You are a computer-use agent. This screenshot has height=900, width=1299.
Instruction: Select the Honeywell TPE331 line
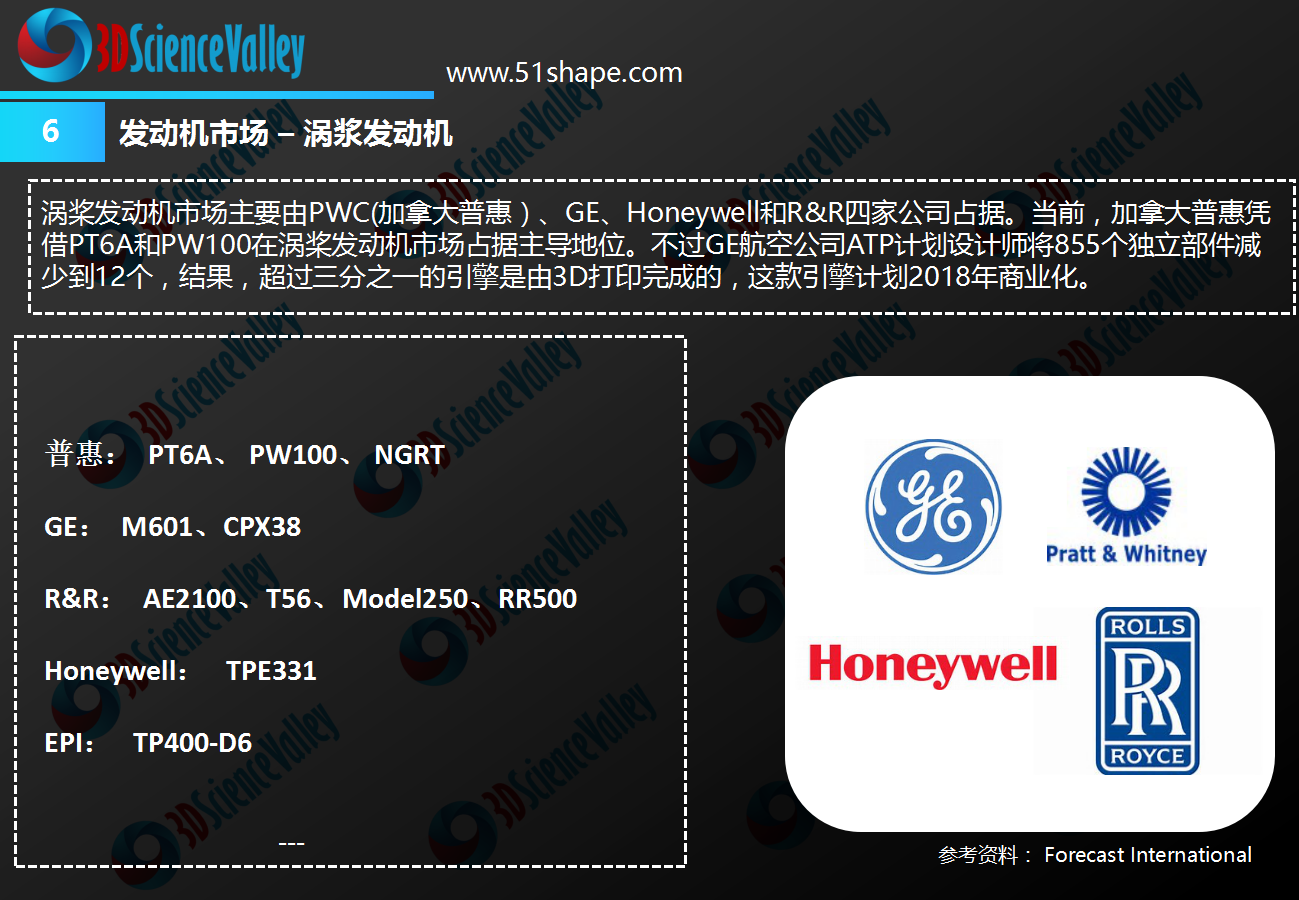[181, 671]
